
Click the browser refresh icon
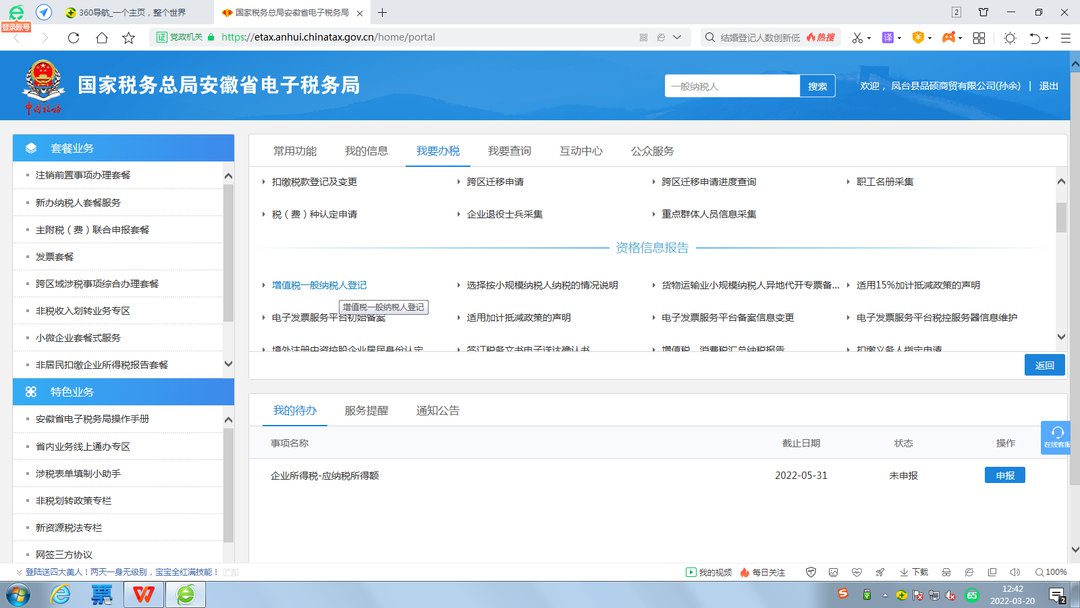(x=73, y=37)
